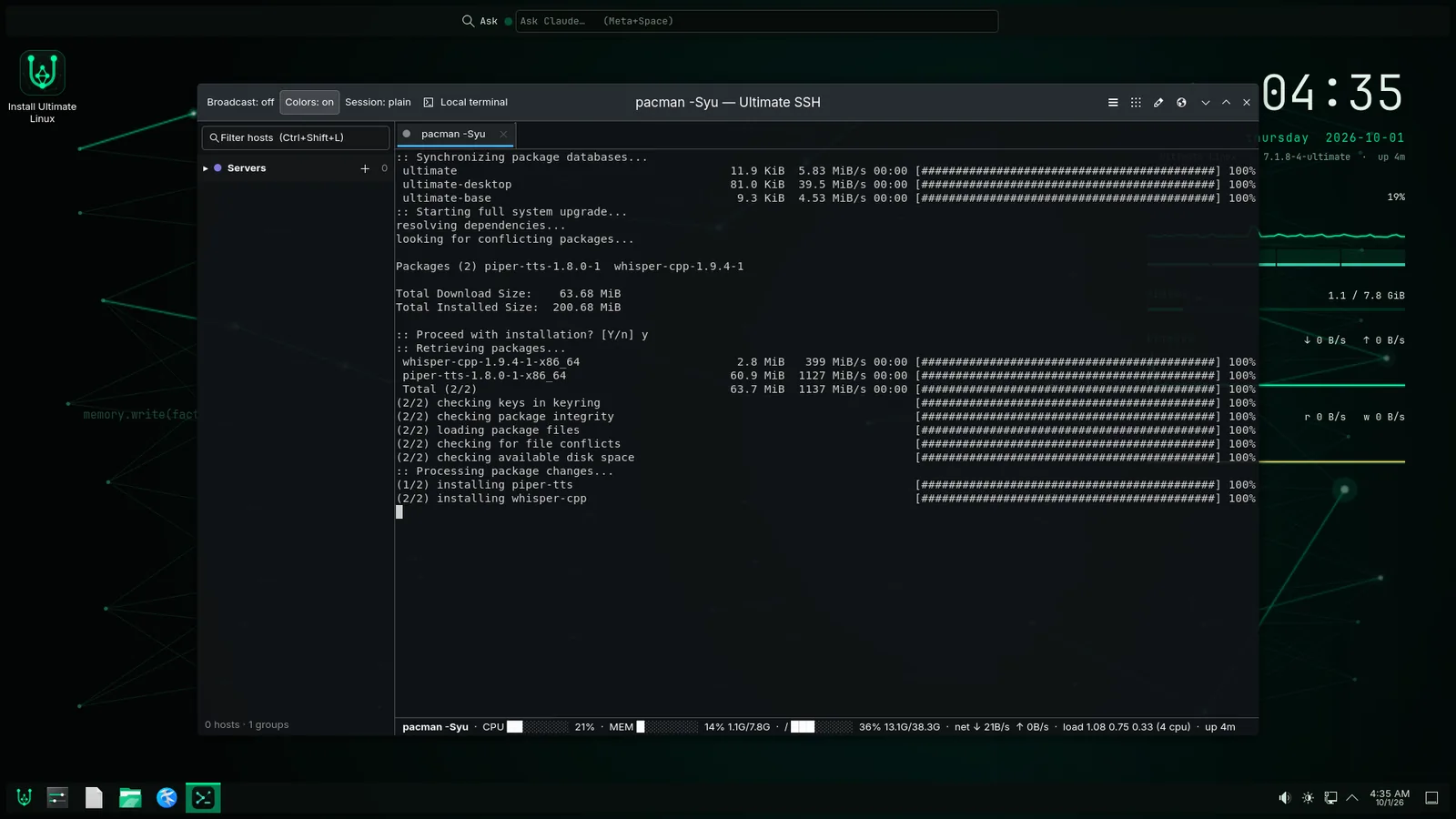Click the 'pacman -Syu' status bar label
Viewport: 1456px width, 819px height.
(x=435, y=727)
